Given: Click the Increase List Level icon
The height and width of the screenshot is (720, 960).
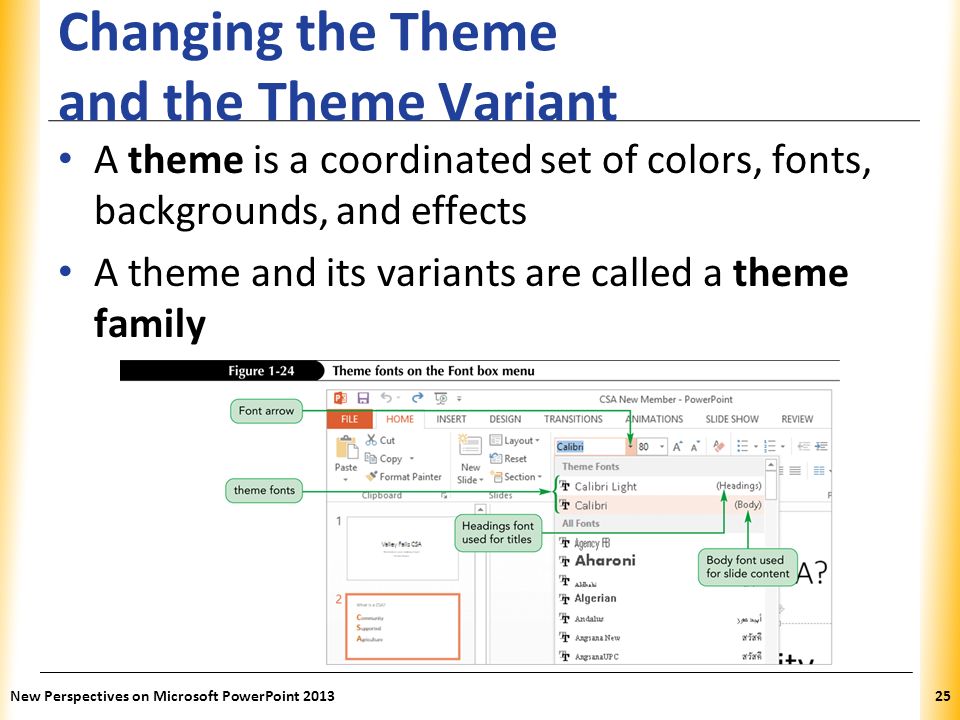Looking at the screenshot, I should click(x=822, y=446).
